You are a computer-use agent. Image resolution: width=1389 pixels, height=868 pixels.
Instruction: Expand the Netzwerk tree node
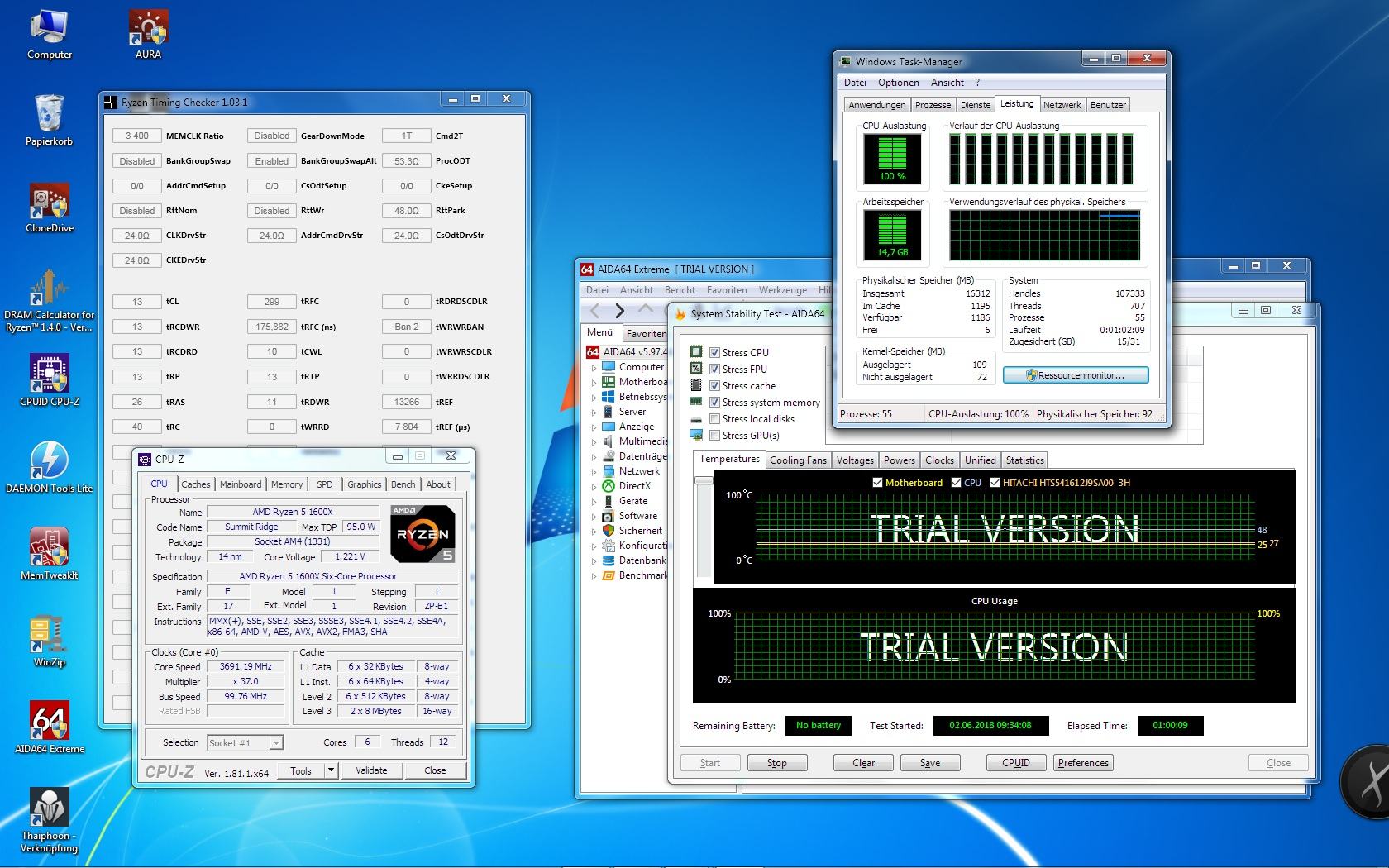tap(594, 471)
